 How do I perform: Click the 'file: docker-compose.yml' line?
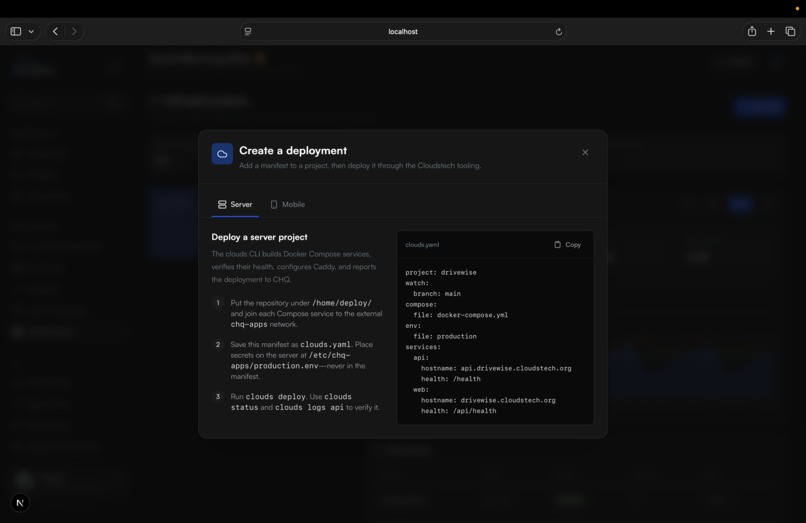[x=461, y=315]
